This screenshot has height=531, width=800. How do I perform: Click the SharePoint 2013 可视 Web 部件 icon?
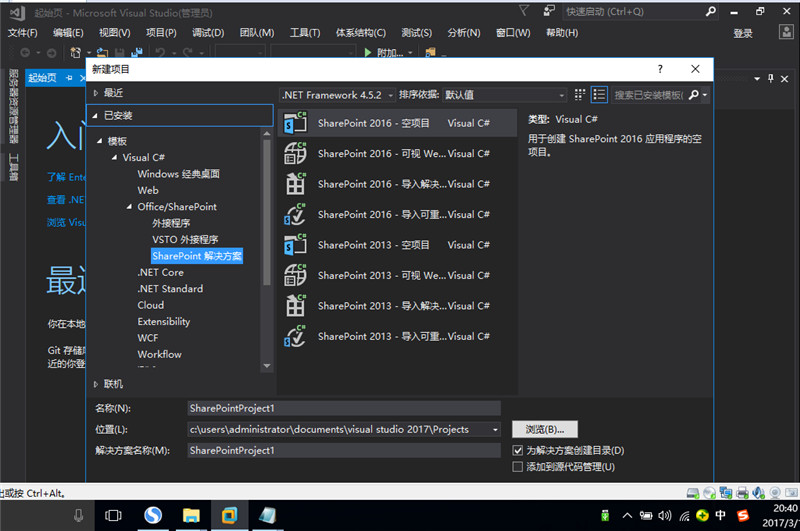tap(295, 275)
